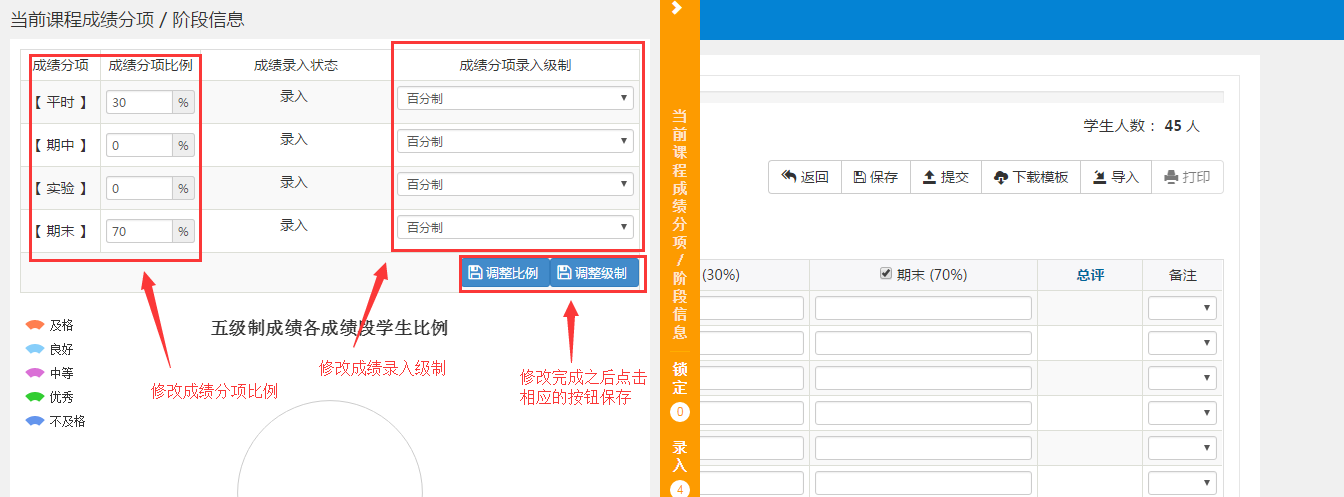This screenshot has width=1344, height=497.
Task: Toggle 优秀 legend series in chart
Action: point(50,397)
